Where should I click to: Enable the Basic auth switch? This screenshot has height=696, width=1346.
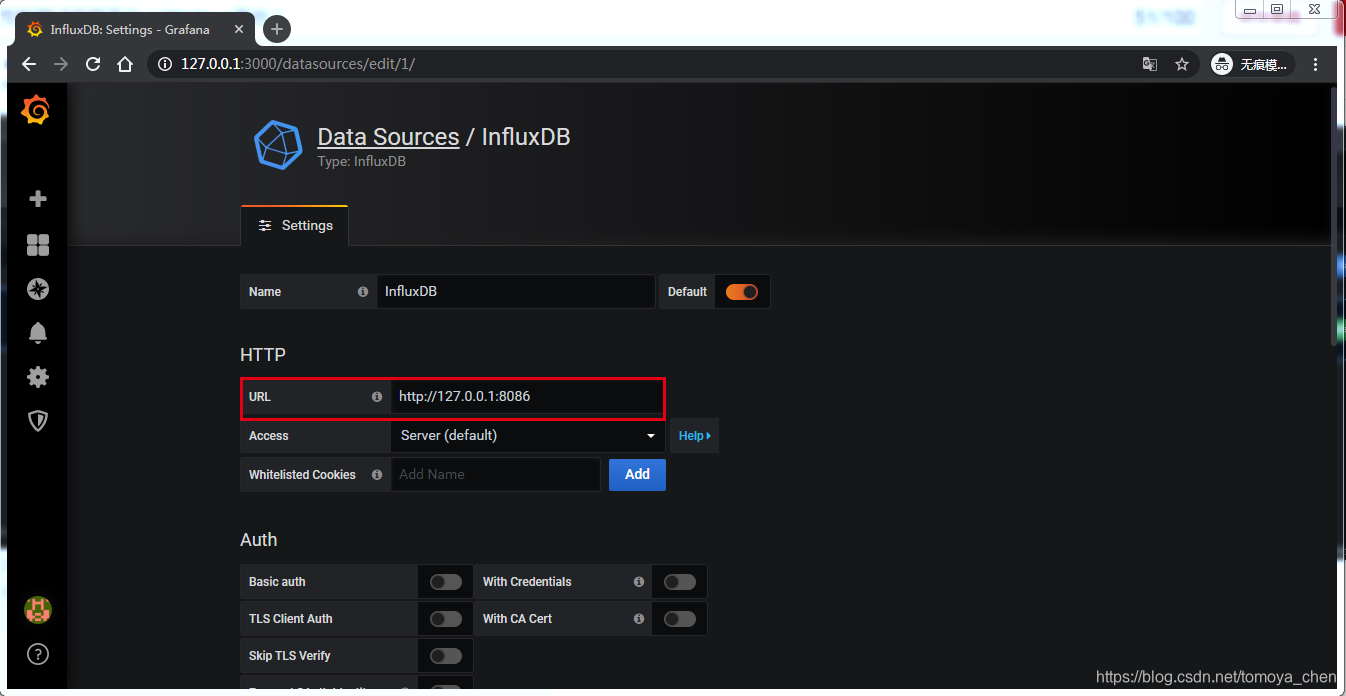pyautogui.click(x=446, y=582)
